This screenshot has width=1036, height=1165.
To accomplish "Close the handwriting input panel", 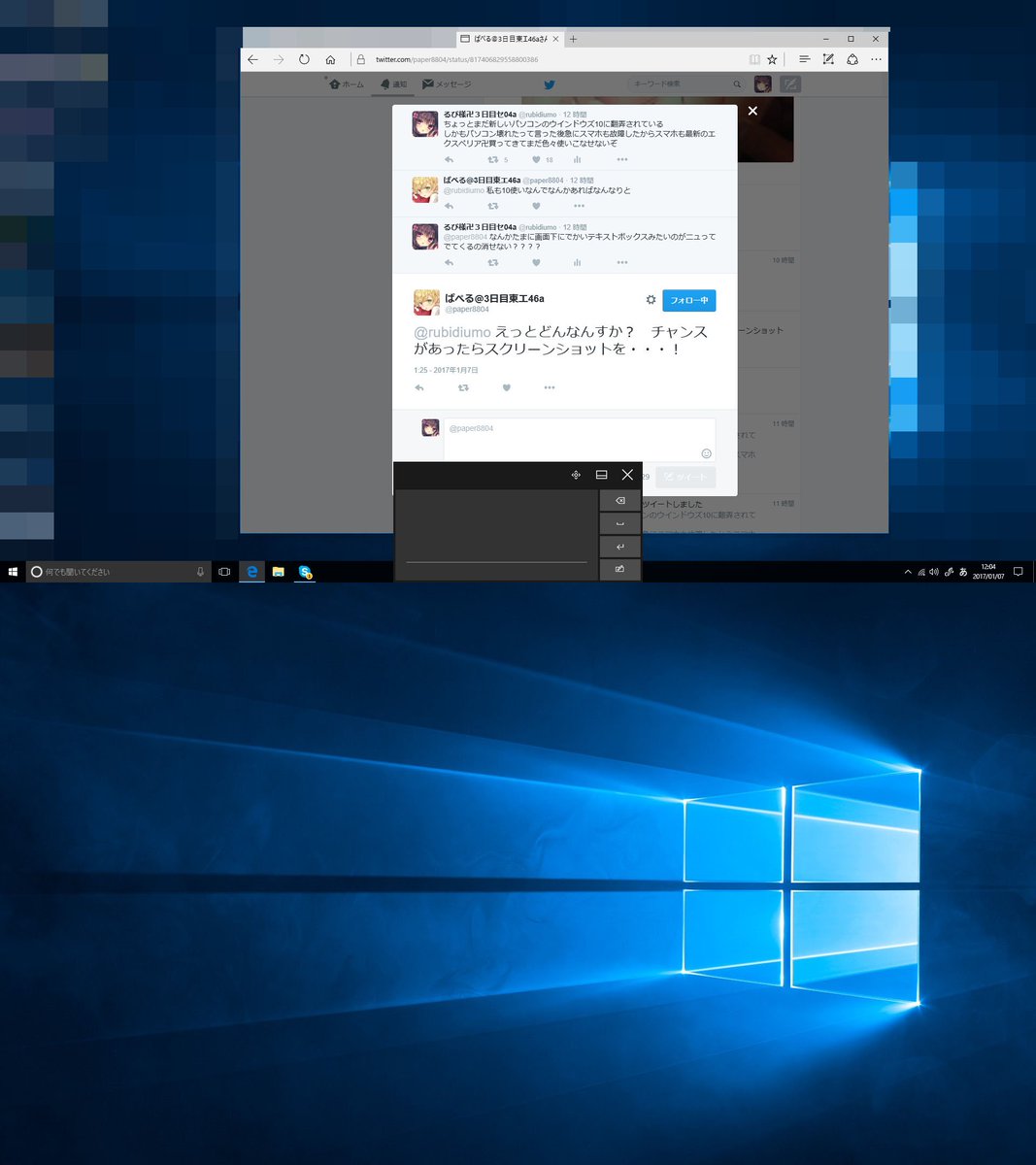I will click(x=627, y=475).
